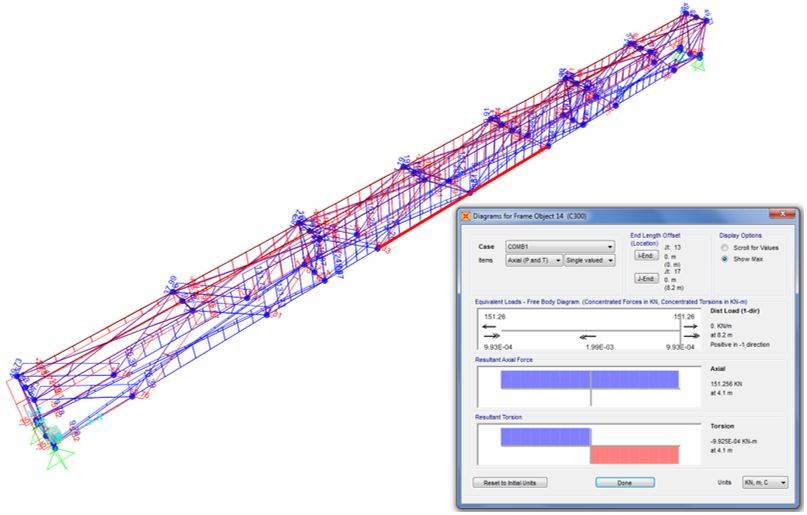
Task: Open the Single valued dropdown
Action: click(x=589, y=261)
